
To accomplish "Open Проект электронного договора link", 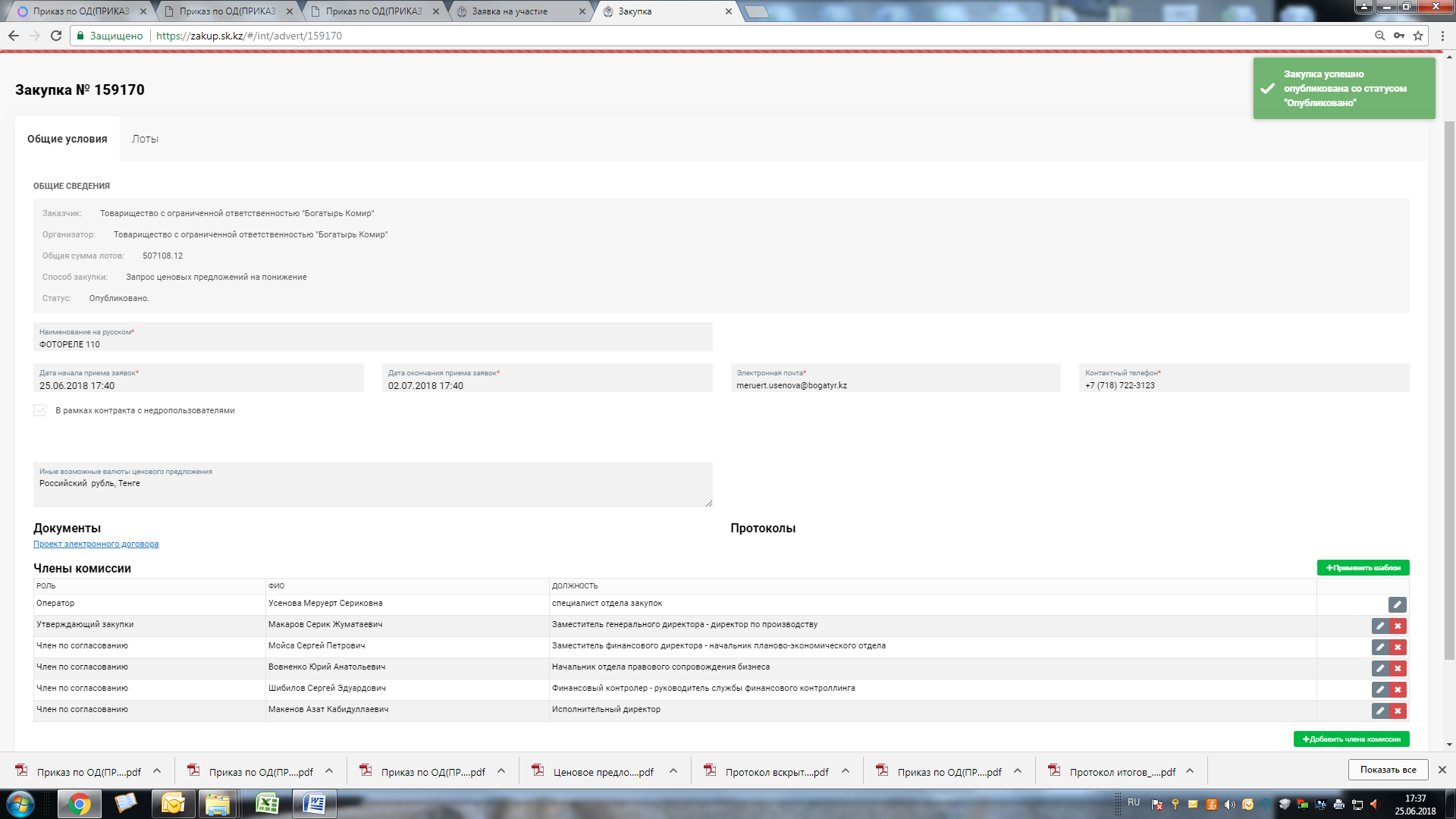I will click(96, 544).
